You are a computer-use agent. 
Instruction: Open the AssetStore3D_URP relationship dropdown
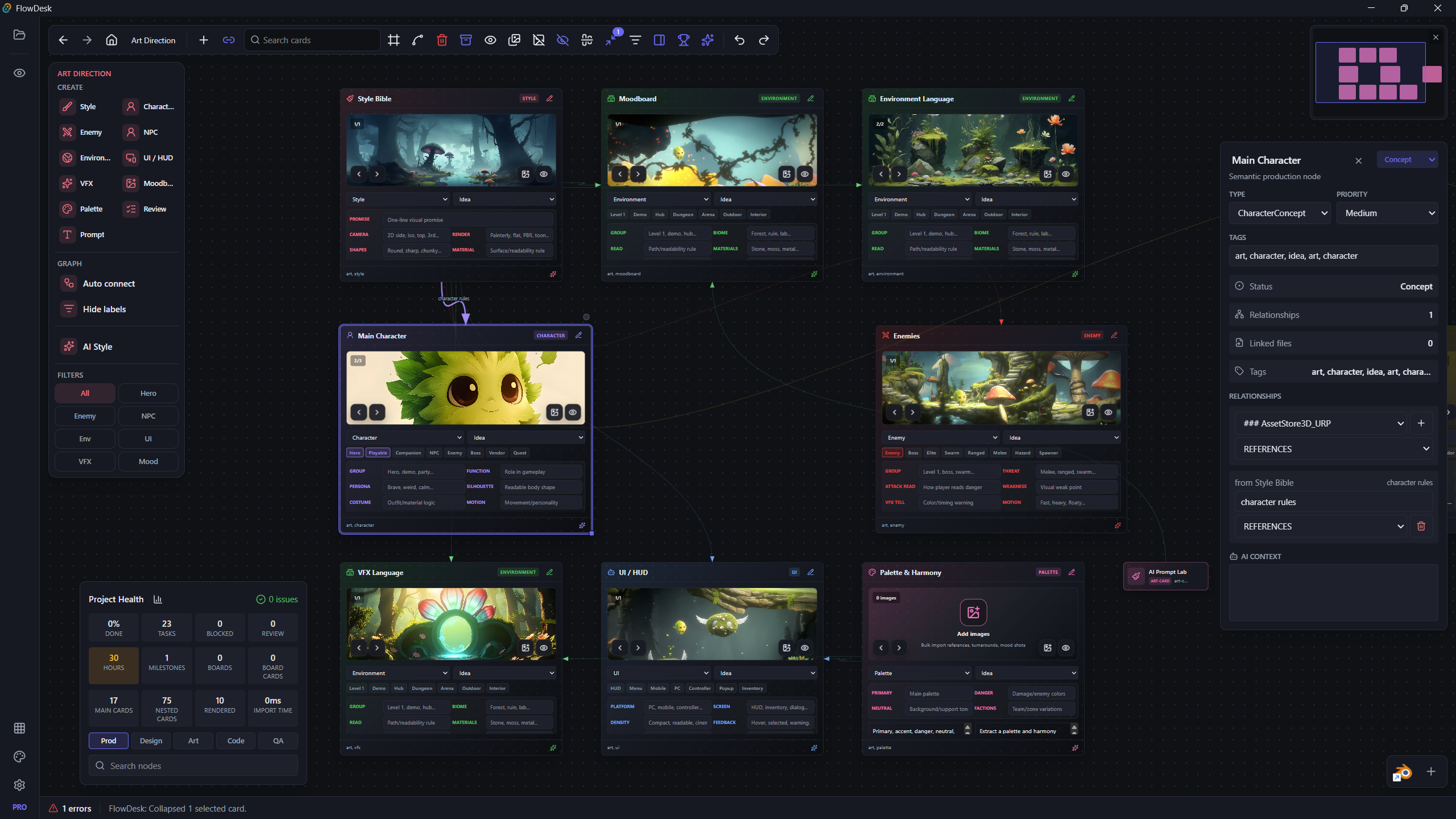1321,423
